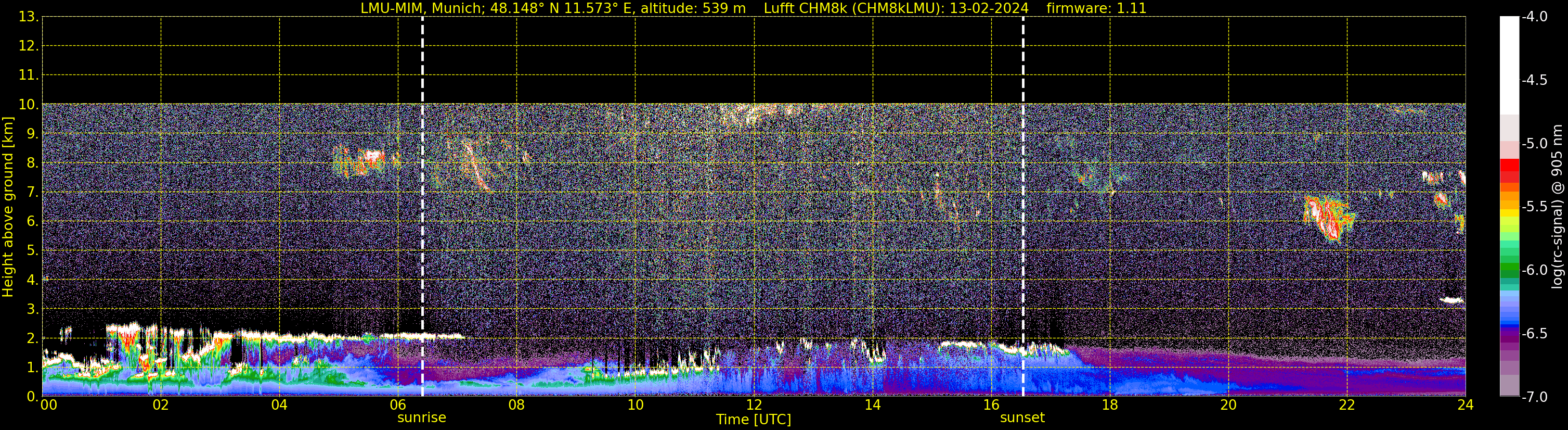
Task: Click the '06' time axis tick label
Action: coord(398,405)
